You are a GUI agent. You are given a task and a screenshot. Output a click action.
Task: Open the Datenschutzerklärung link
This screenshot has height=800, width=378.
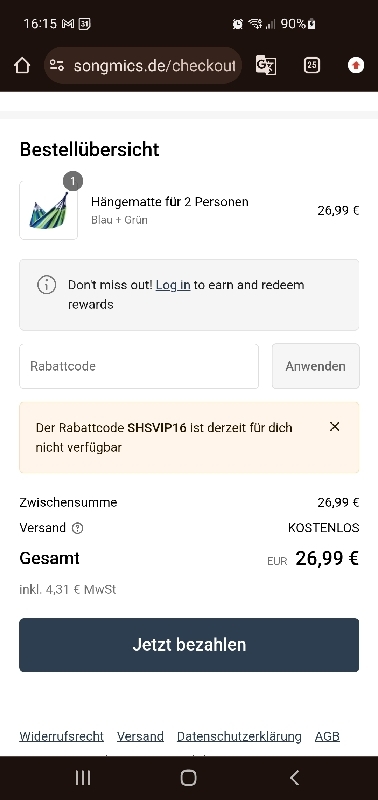coord(239,737)
